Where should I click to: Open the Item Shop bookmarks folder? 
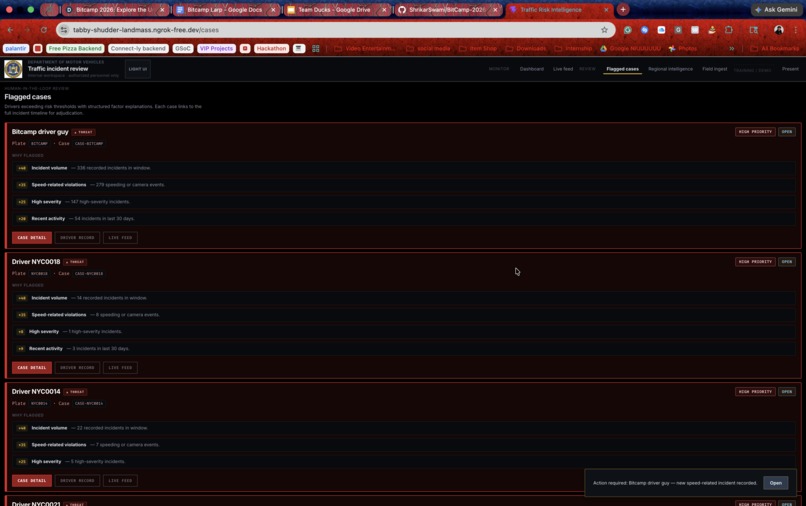pos(478,48)
